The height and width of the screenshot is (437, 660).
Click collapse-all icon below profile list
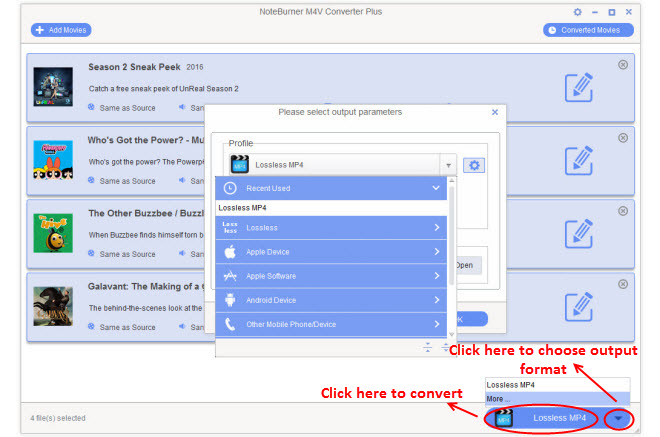(427, 347)
